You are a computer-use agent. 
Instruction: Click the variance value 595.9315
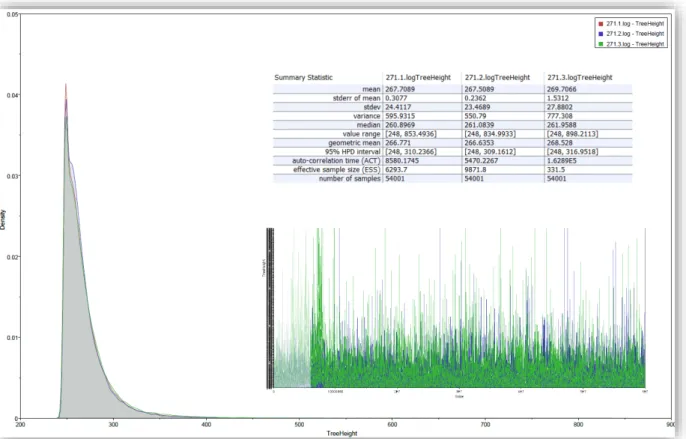pyautogui.click(x=400, y=116)
